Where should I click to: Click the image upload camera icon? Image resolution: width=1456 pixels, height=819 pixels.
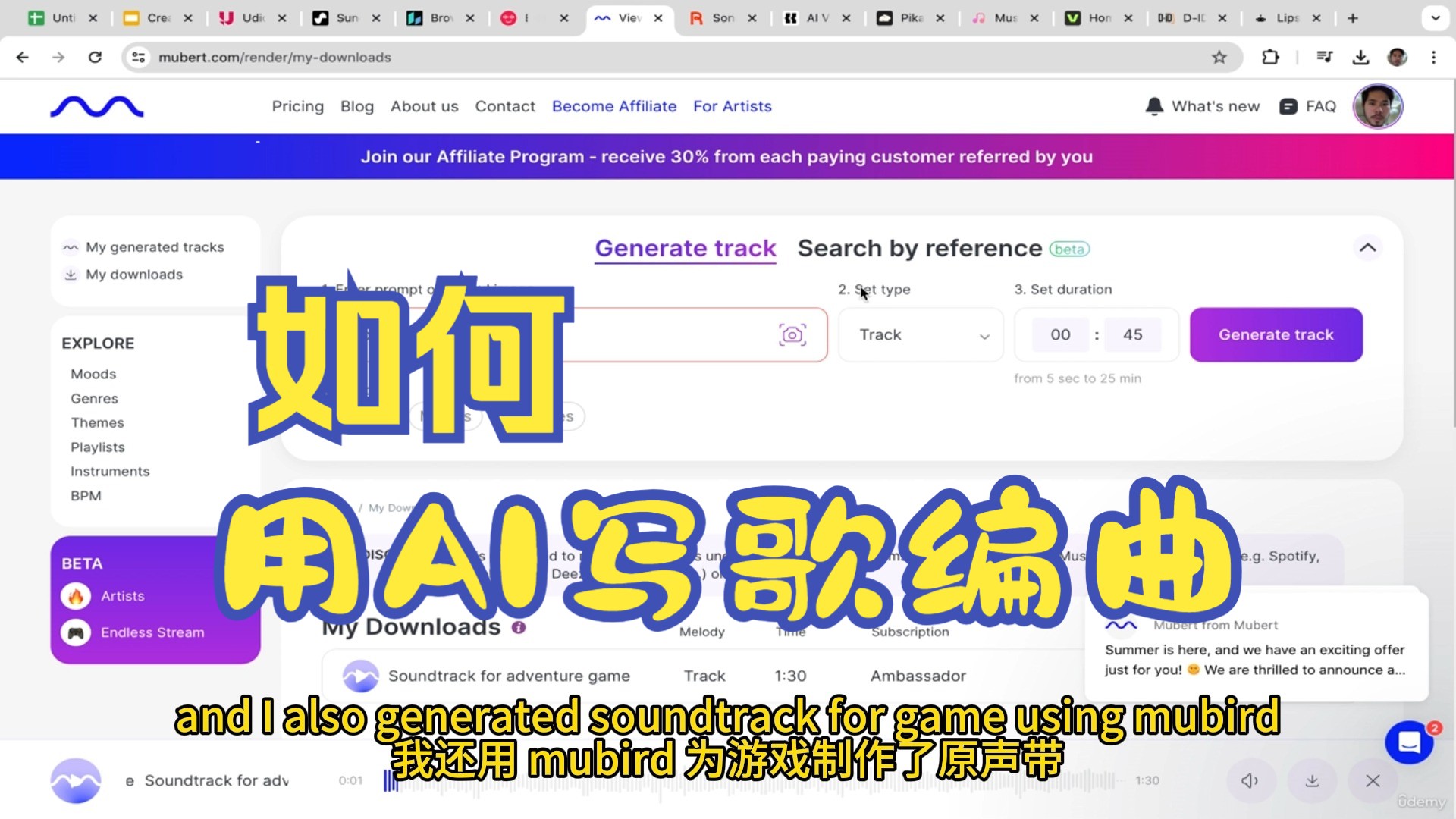(x=792, y=334)
